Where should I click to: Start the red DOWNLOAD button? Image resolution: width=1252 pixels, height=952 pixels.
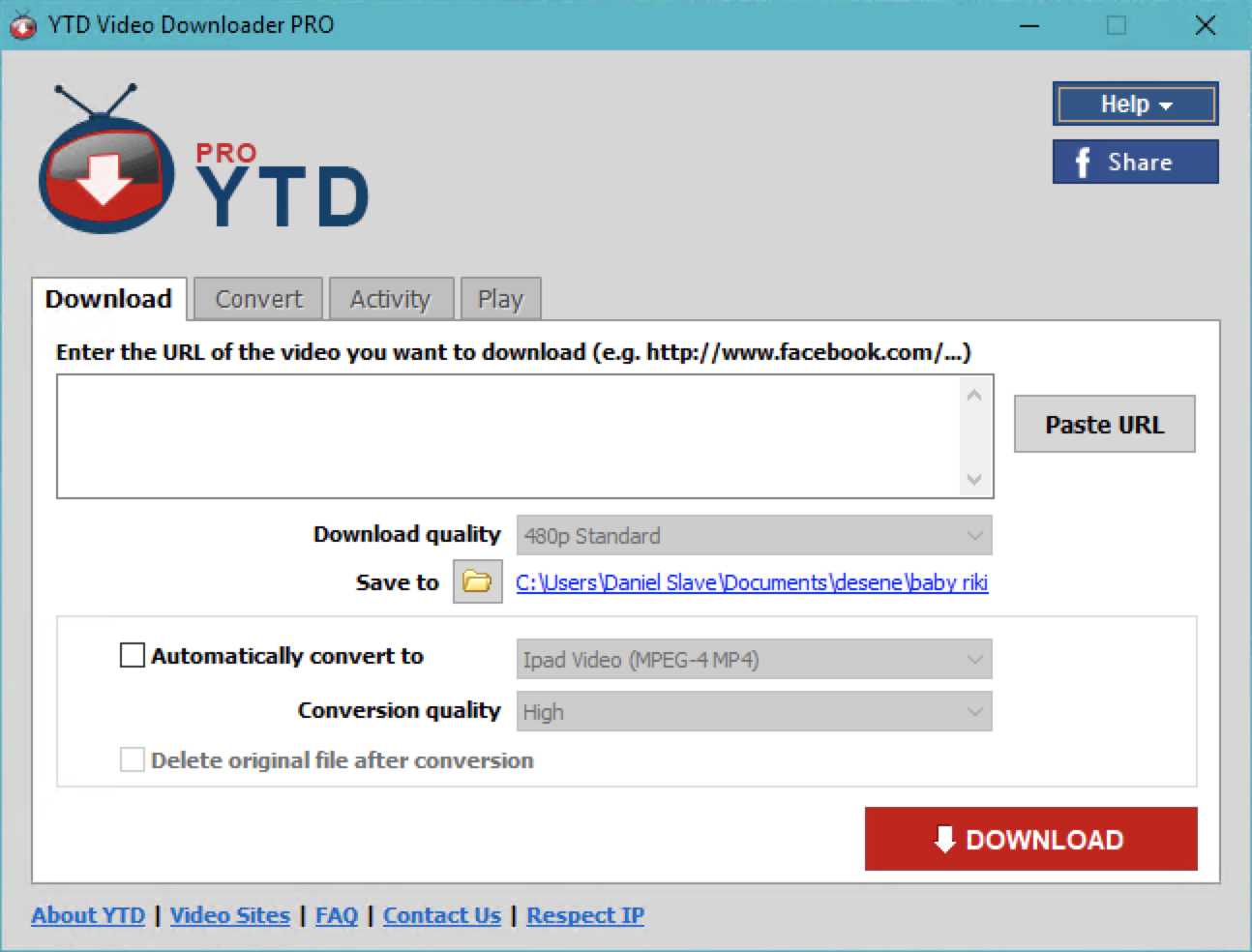[1030, 839]
